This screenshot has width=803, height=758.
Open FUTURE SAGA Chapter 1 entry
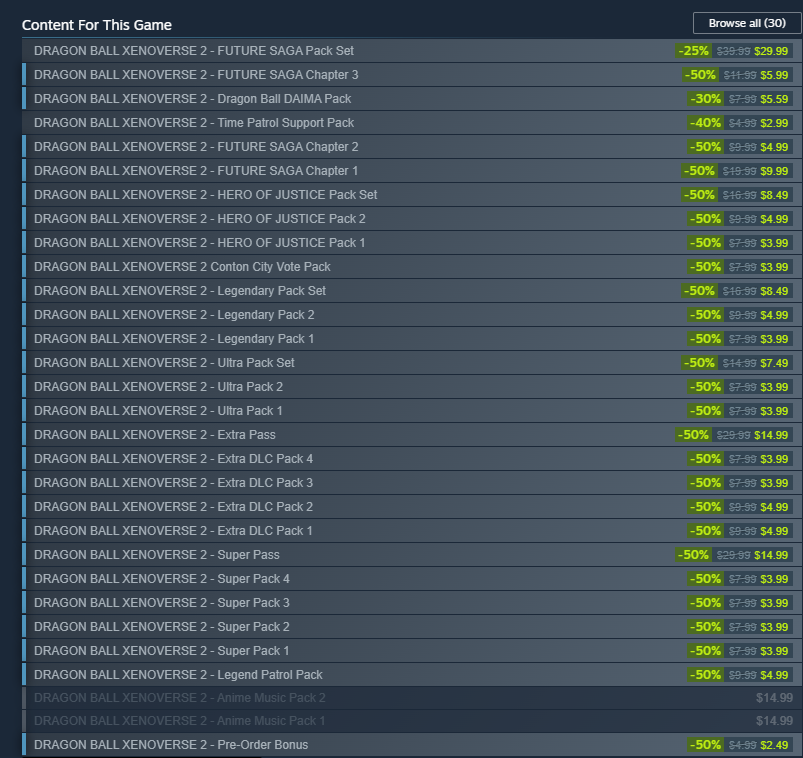coord(412,171)
